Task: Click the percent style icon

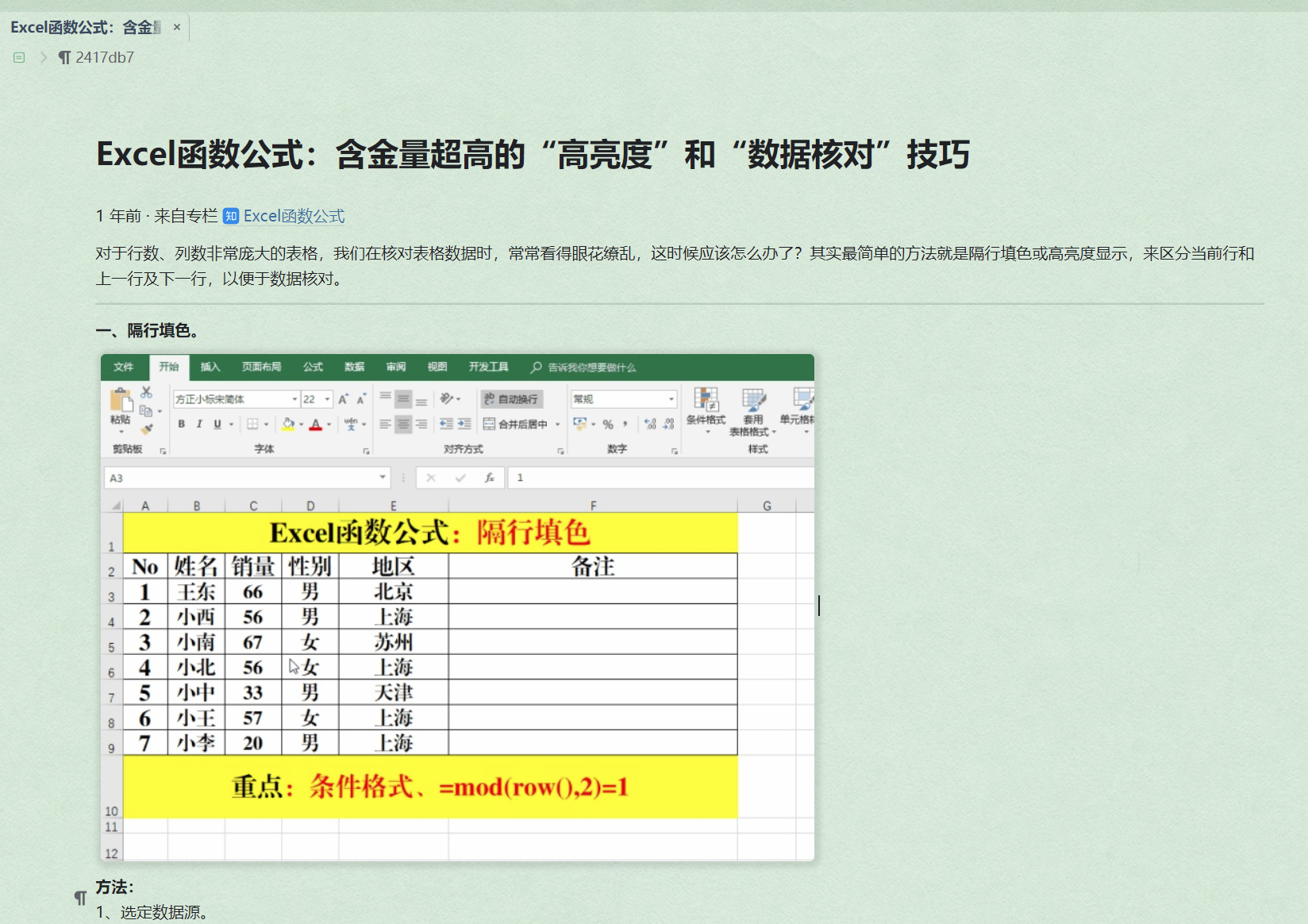Action: pyautogui.click(x=608, y=425)
